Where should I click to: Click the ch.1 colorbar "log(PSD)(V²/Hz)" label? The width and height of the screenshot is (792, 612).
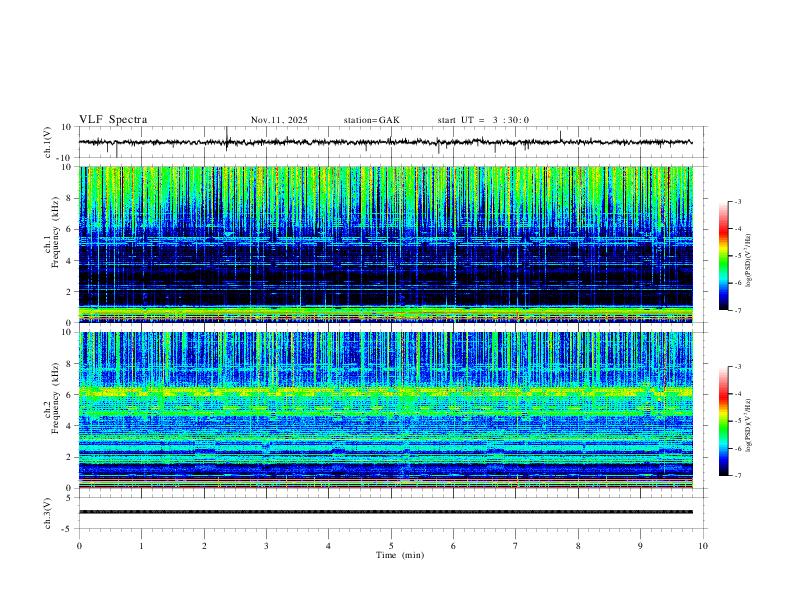coord(749,260)
